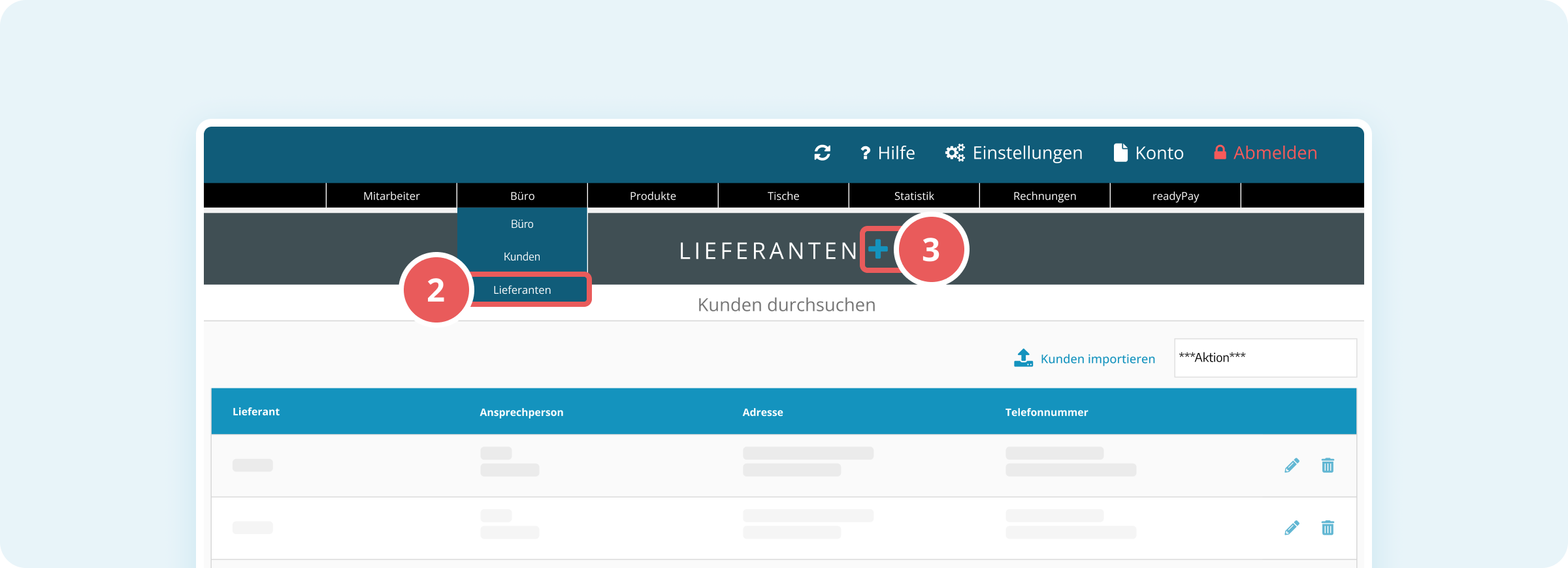The width and height of the screenshot is (1568, 568).
Task: Open the Büro top menu
Action: point(522,196)
